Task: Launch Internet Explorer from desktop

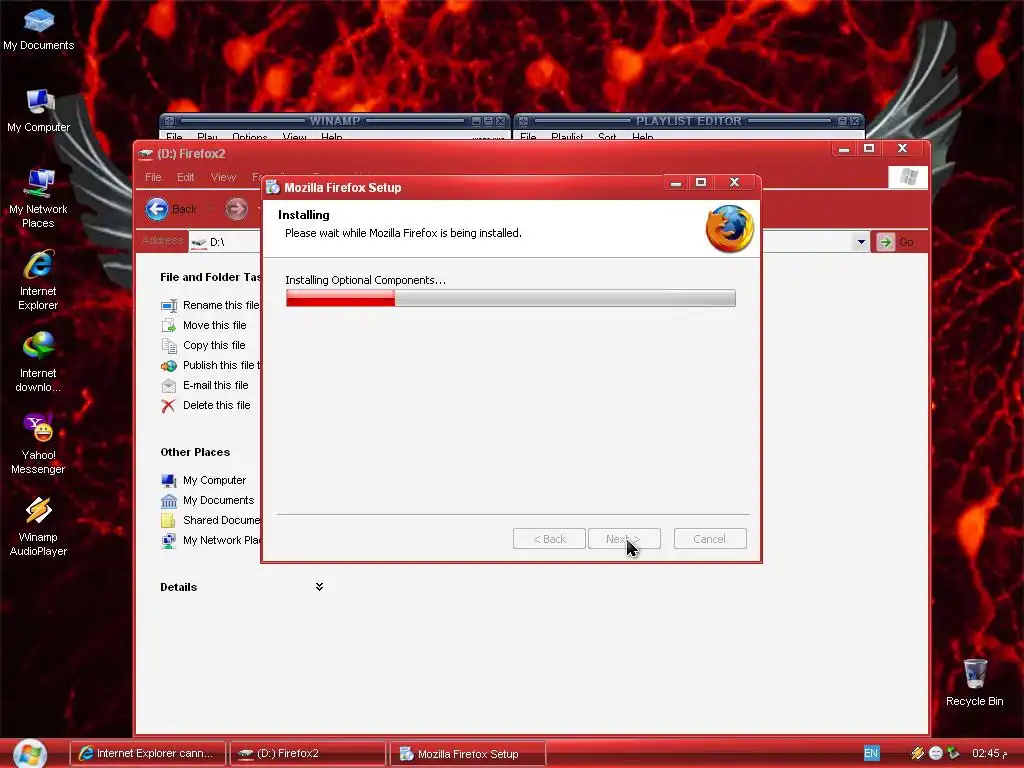Action: pyautogui.click(x=39, y=280)
